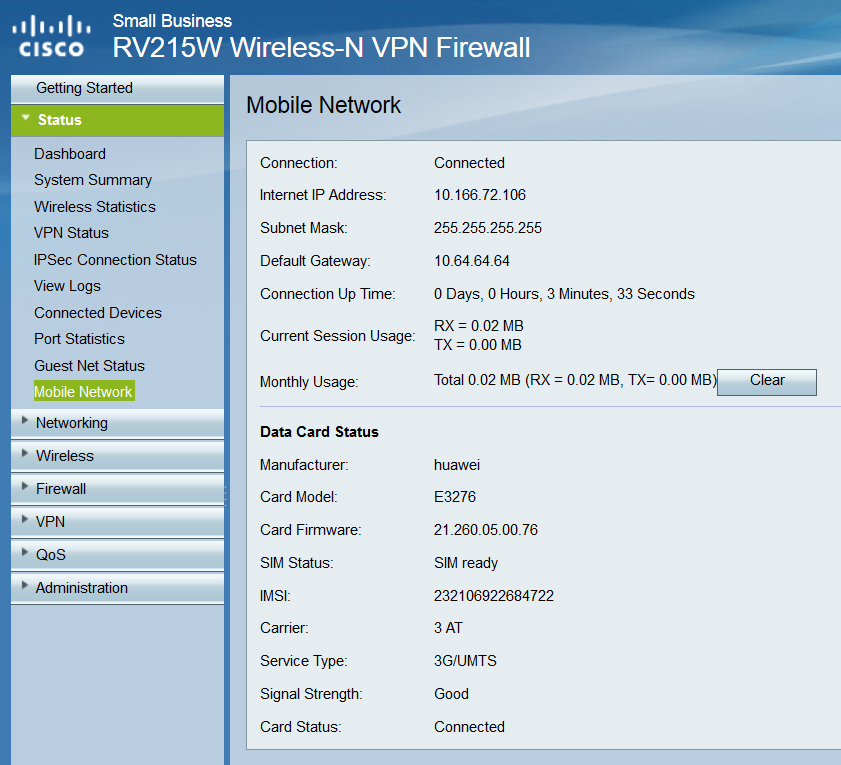Screen dimensions: 841x765
Task: Open the Networking section
Action: (117, 423)
